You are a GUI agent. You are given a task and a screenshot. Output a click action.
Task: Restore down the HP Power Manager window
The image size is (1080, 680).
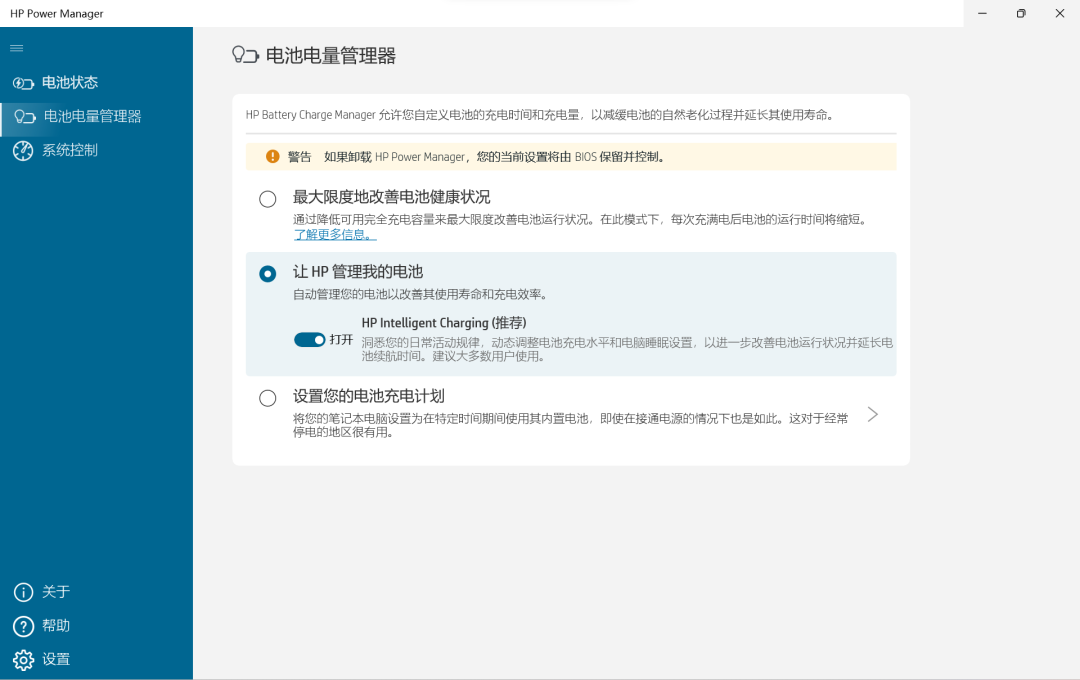click(1021, 13)
